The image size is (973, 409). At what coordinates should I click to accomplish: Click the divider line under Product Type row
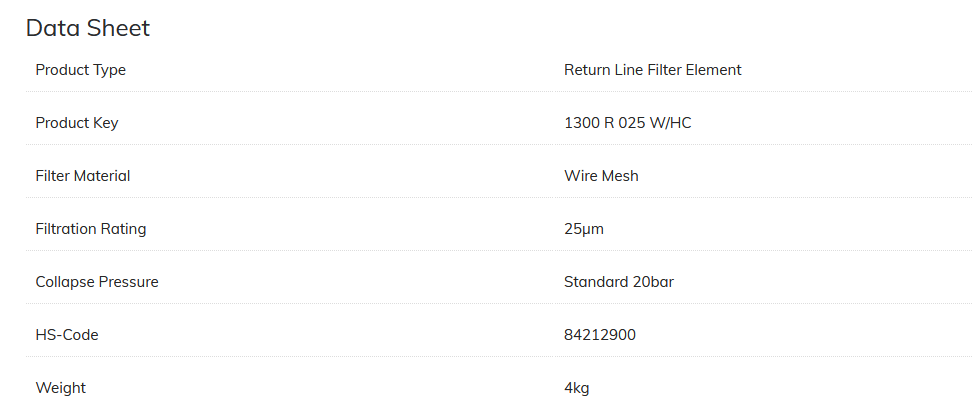tap(498, 92)
